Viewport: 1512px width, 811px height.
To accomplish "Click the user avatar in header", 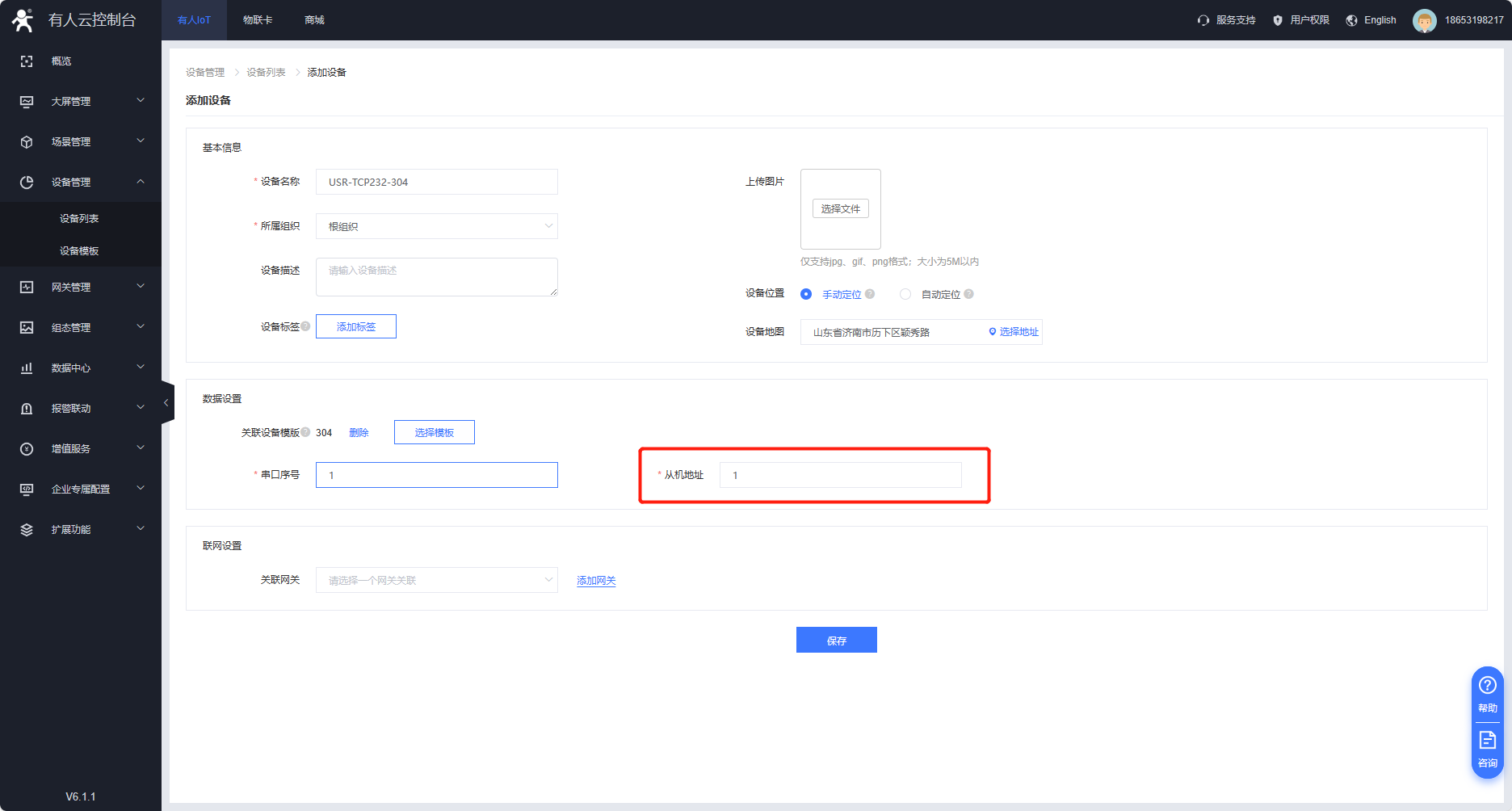I will pyautogui.click(x=1424, y=20).
